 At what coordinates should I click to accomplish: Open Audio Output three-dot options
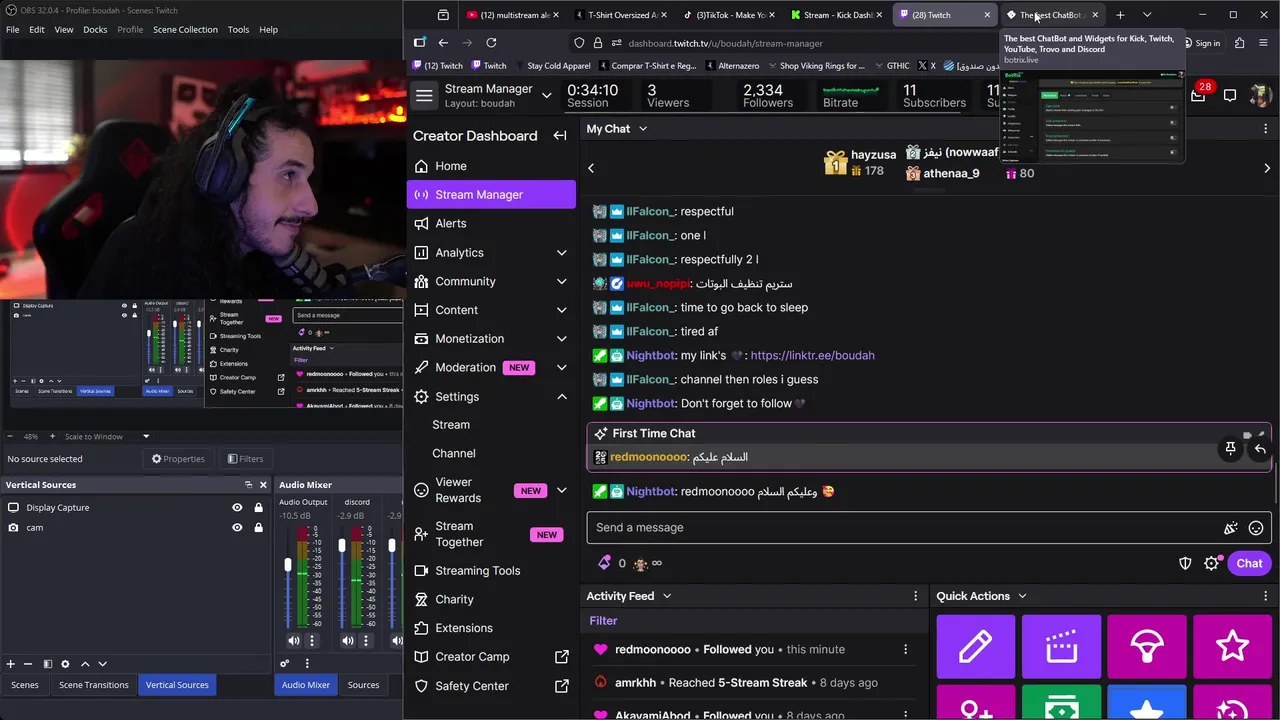[x=311, y=641]
